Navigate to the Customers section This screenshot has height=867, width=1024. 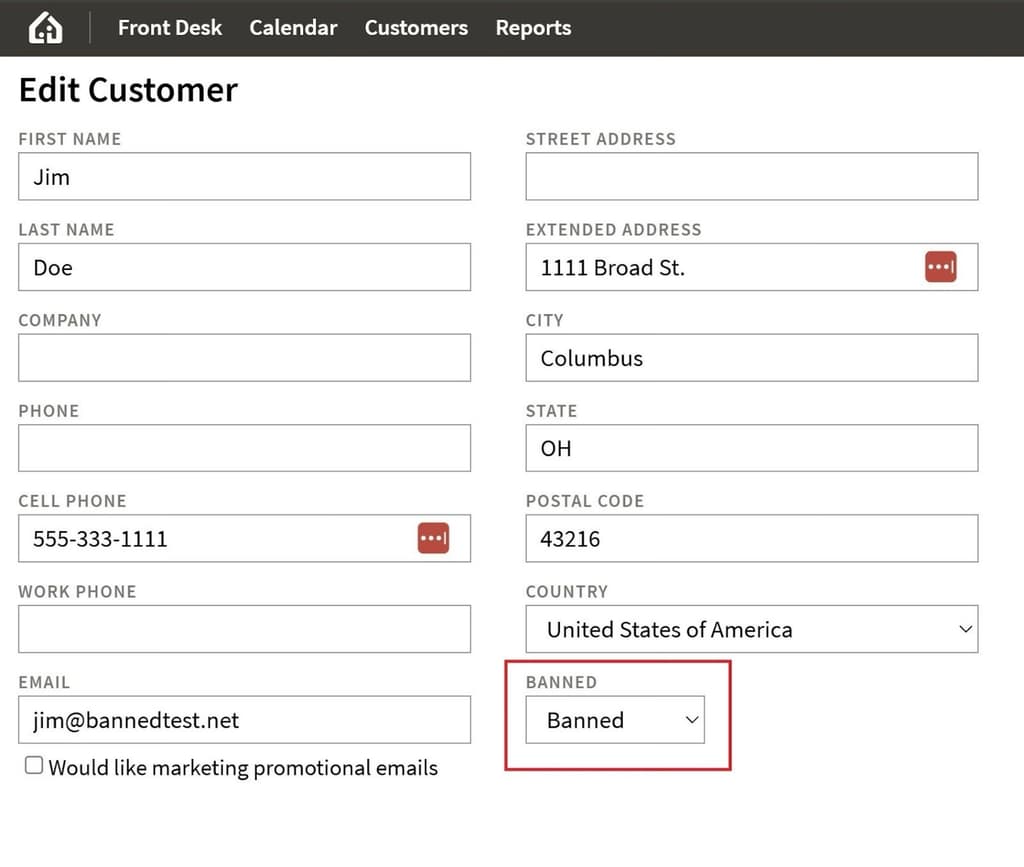(x=416, y=27)
